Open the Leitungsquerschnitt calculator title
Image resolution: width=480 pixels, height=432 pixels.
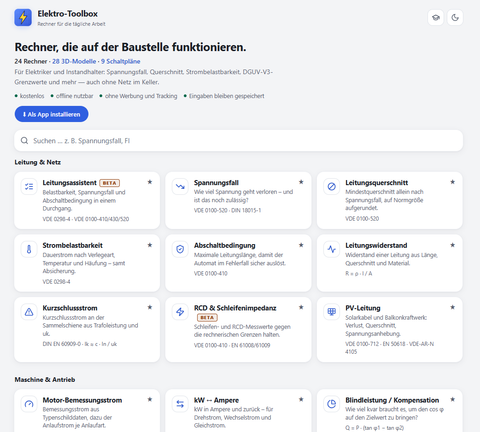[377, 183]
